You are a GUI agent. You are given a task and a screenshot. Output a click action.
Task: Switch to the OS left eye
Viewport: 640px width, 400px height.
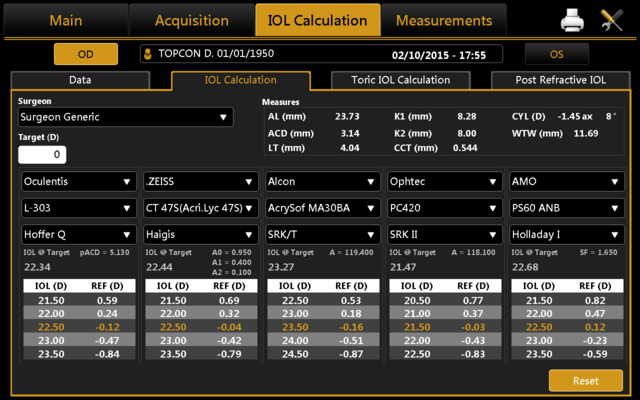[x=557, y=54]
